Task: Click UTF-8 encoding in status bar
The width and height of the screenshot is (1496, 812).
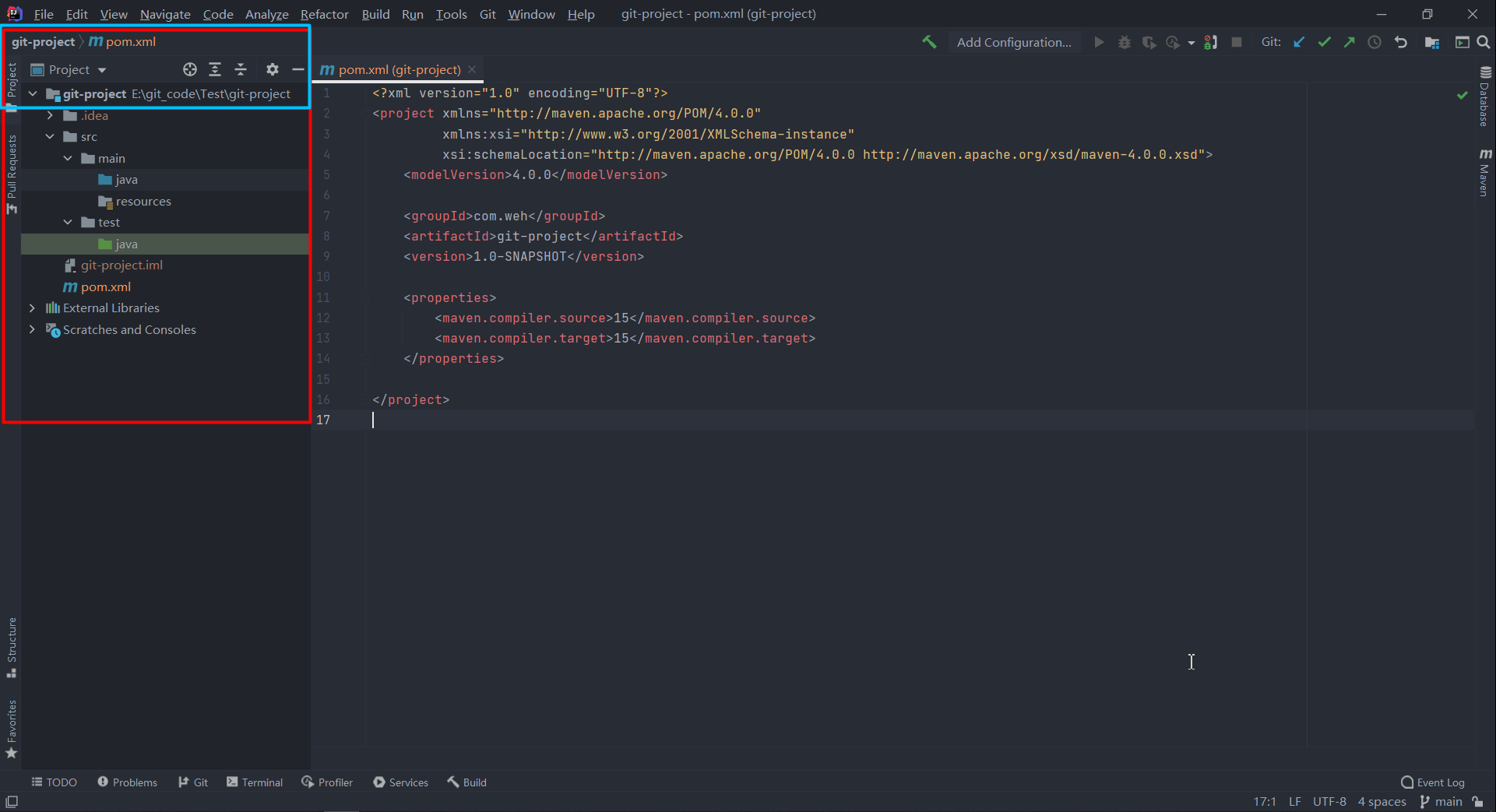Action: point(1329,802)
